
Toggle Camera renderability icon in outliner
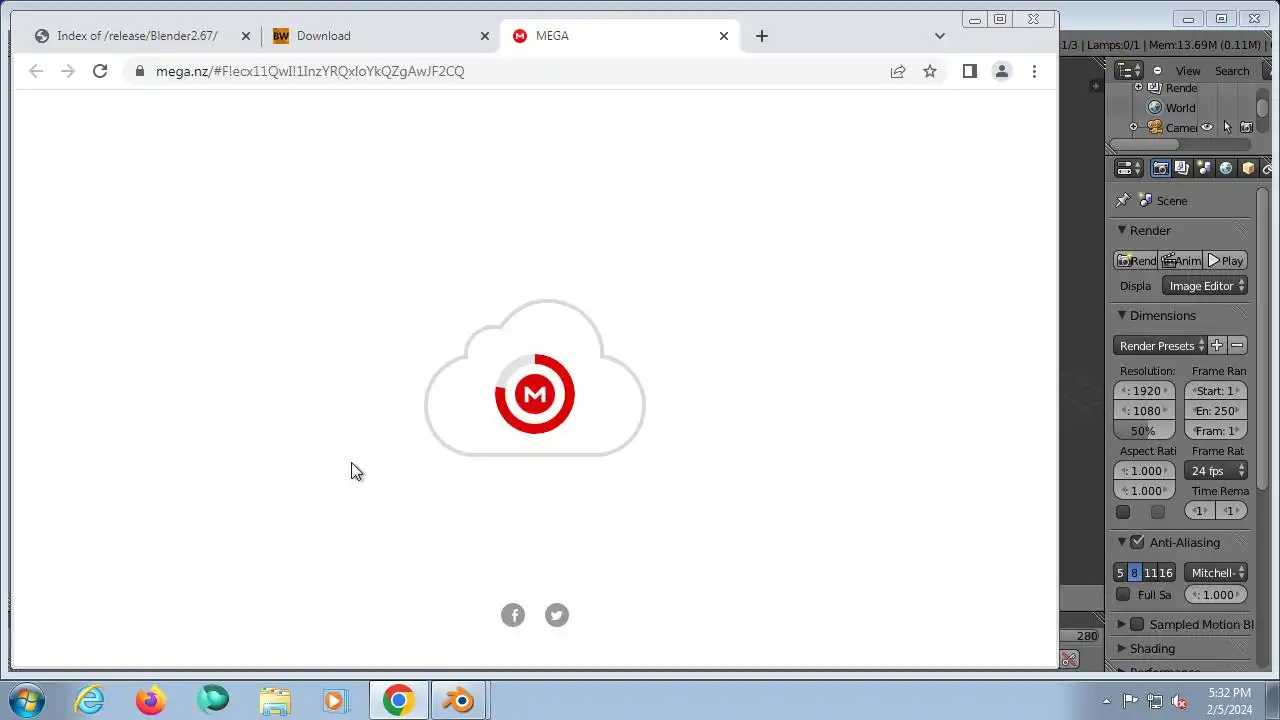[x=1246, y=127]
